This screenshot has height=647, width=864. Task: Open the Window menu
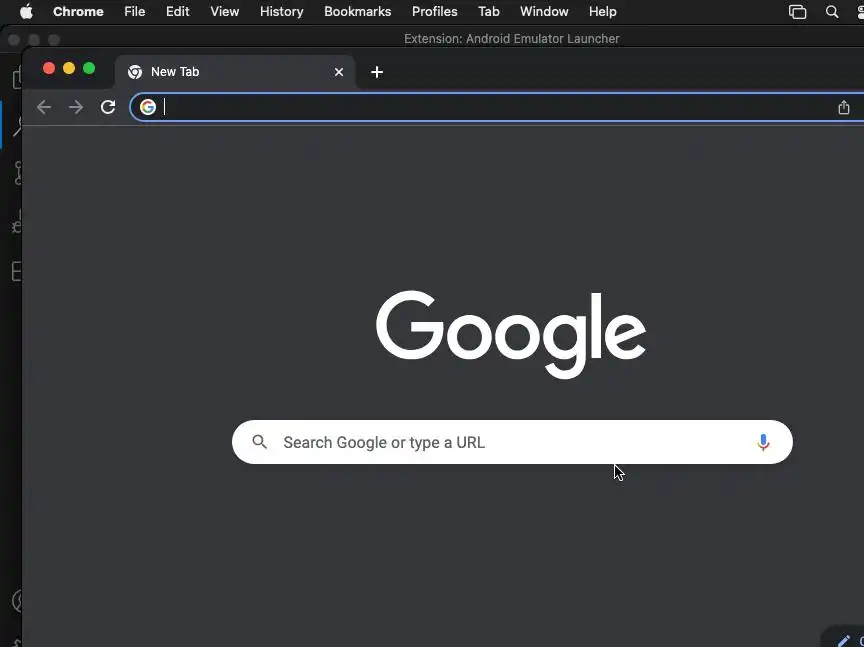coord(544,12)
